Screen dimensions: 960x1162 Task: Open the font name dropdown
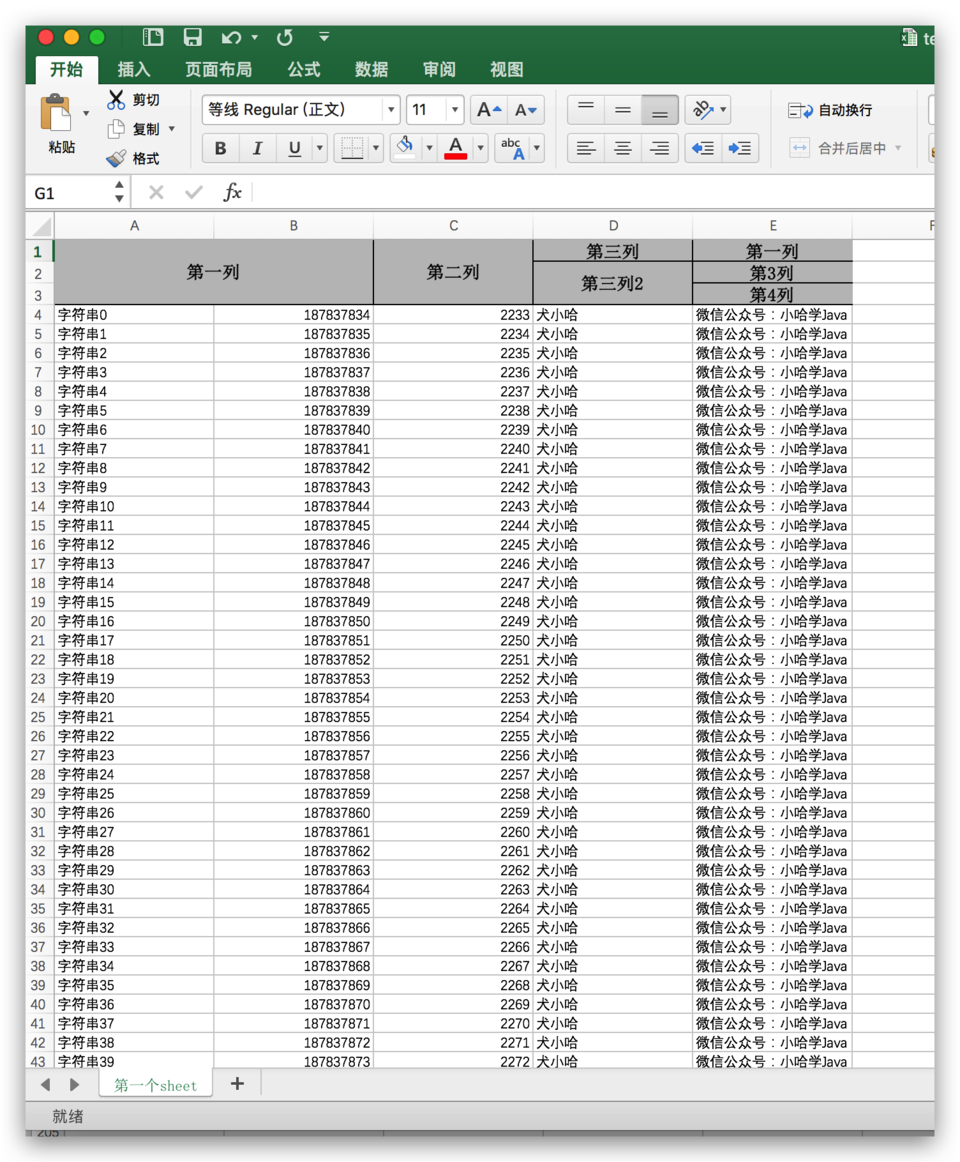[x=390, y=110]
